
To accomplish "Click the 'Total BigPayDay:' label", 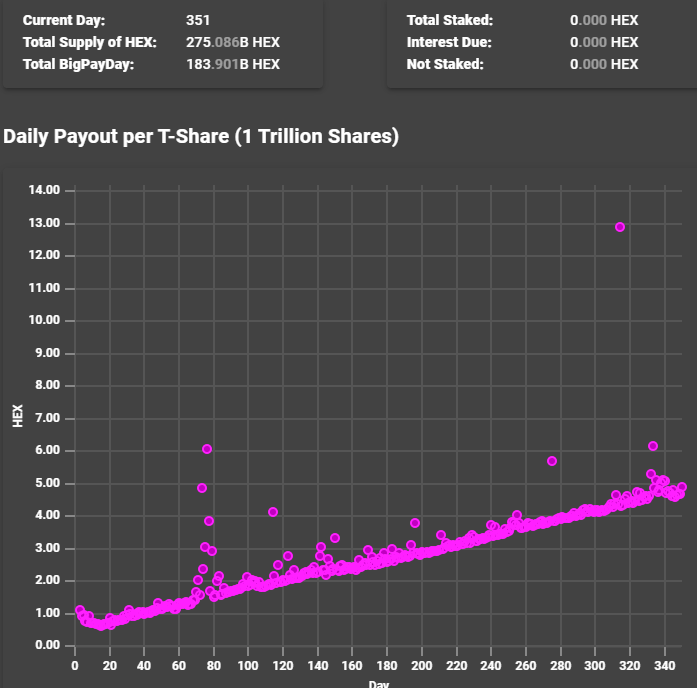I will 78,64.
